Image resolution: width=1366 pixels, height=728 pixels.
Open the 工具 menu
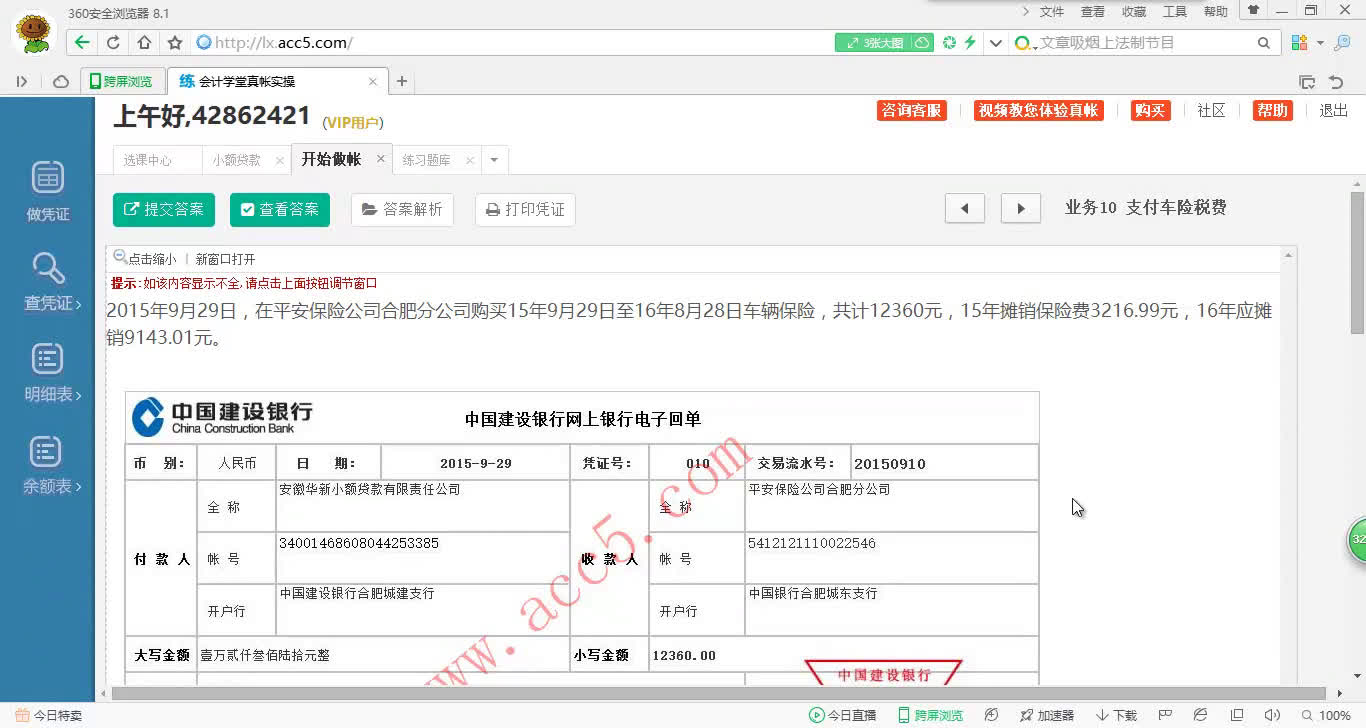[x=1174, y=12]
